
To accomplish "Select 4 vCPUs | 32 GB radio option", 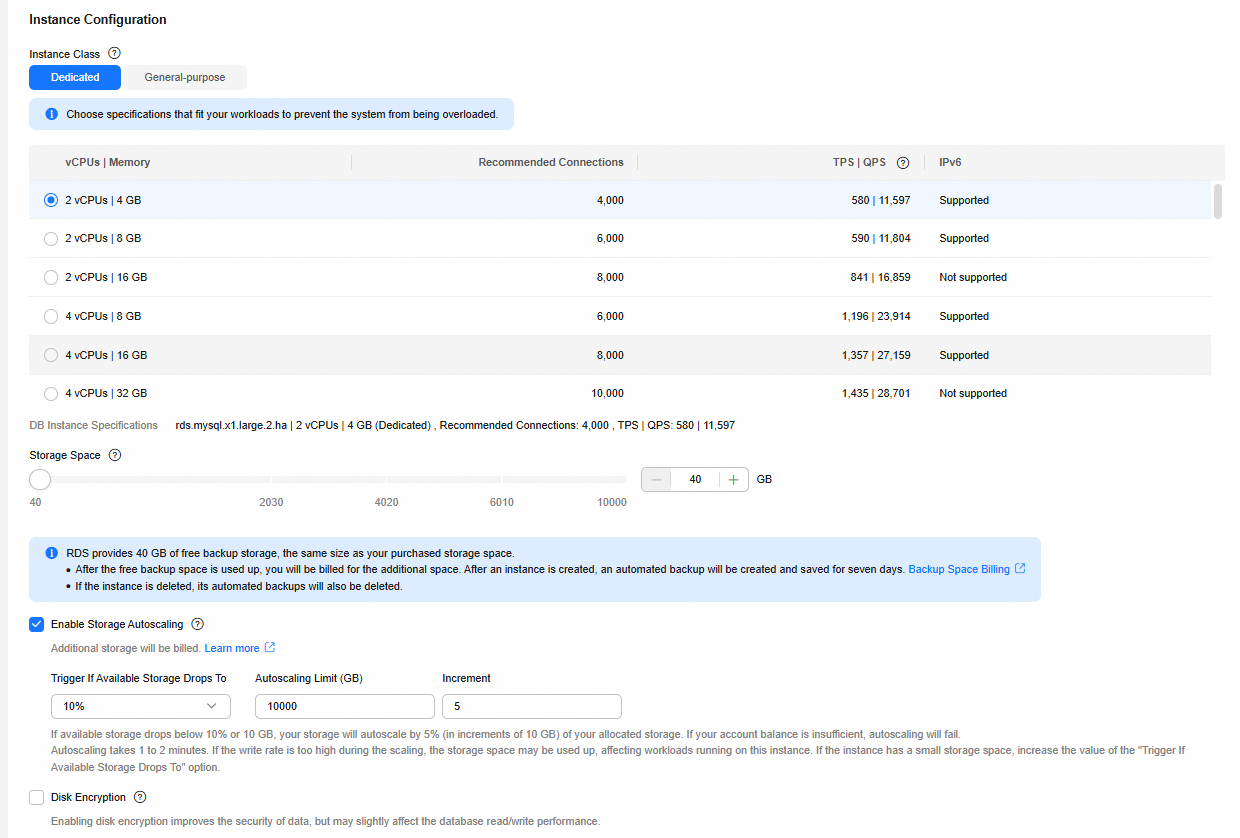I will (x=51, y=393).
